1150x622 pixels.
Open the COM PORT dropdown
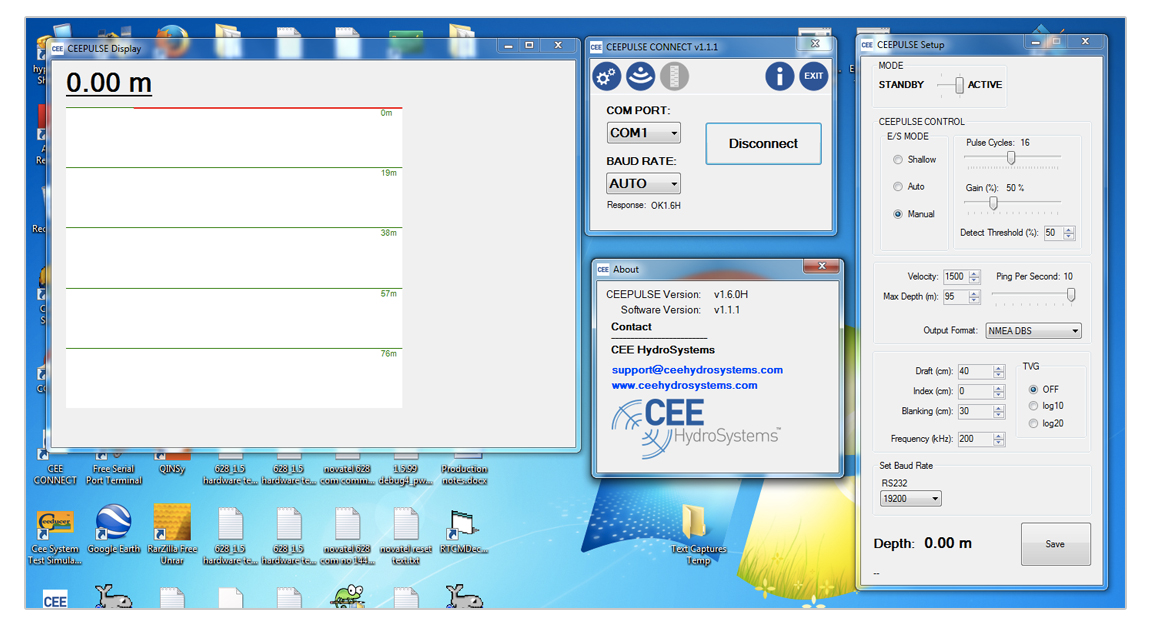(x=643, y=133)
